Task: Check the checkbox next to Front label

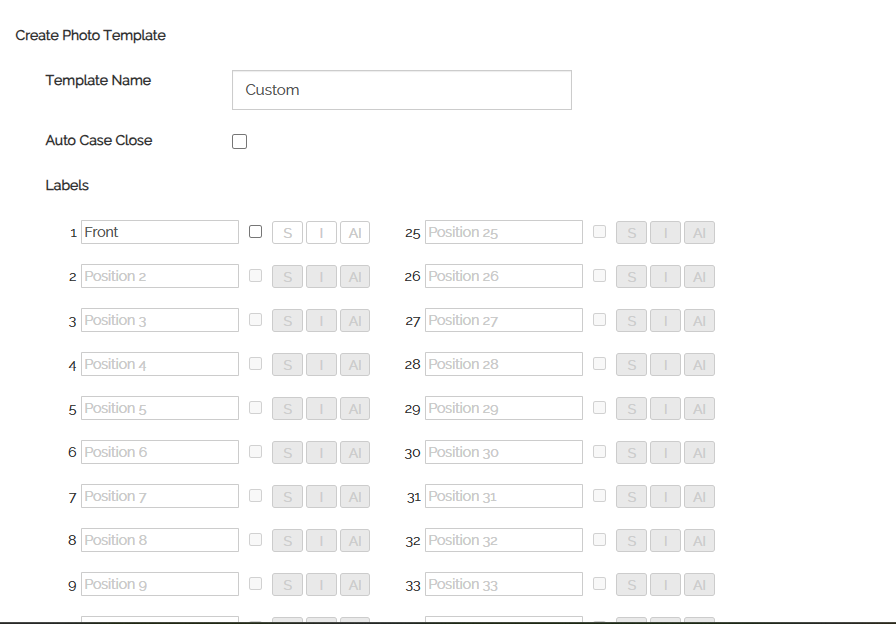Action: point(255,232)
